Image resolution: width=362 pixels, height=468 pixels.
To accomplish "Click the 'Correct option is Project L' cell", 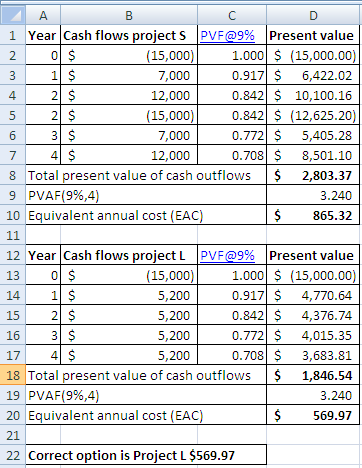I will pyautogui.click(x=146, y=455).
